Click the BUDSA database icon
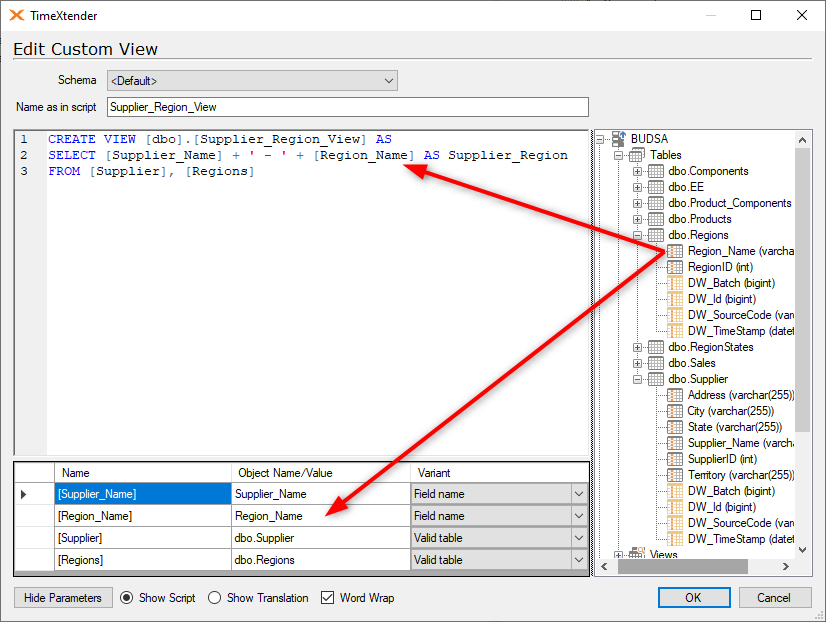 (619, 139)
